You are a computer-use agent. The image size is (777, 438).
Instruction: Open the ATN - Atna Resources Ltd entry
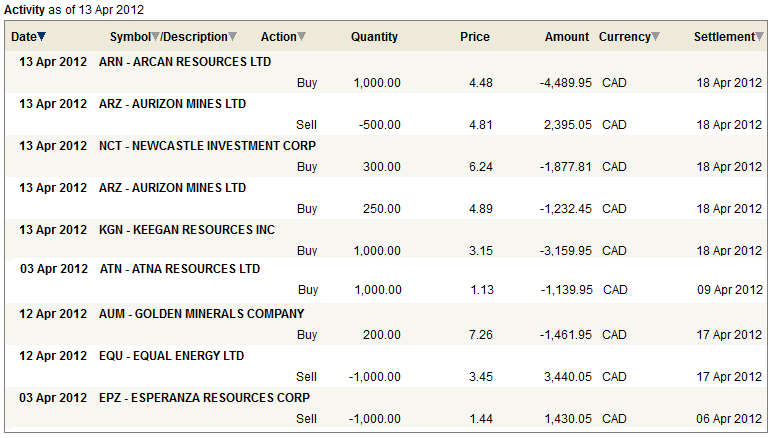(180, 269)
